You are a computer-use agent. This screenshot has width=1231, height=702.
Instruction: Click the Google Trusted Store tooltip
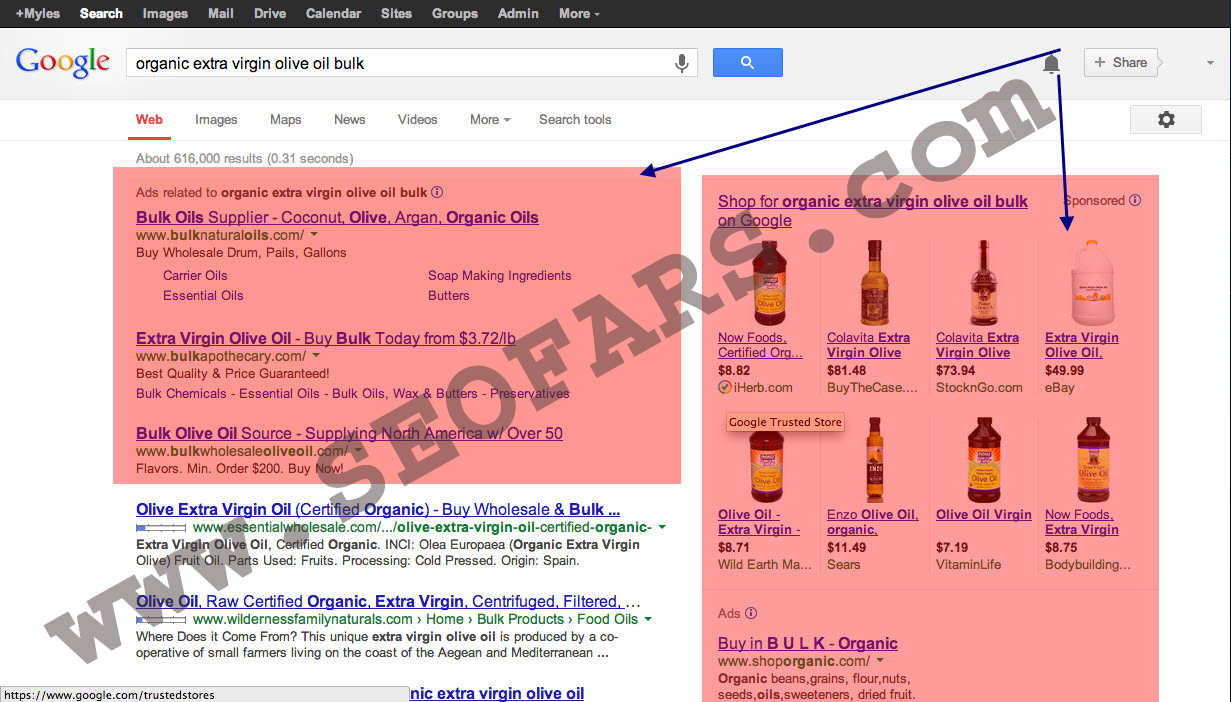tap(785, 422)
